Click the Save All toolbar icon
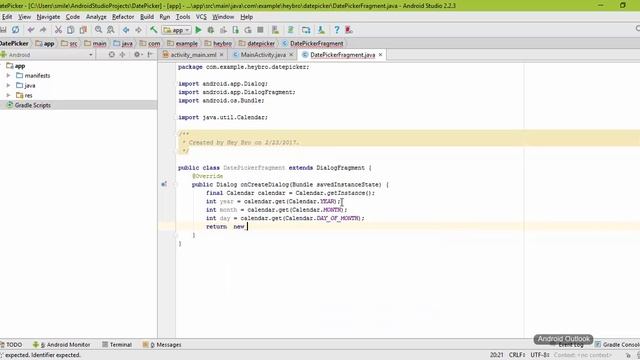640x360 pixels. [3, 30]
